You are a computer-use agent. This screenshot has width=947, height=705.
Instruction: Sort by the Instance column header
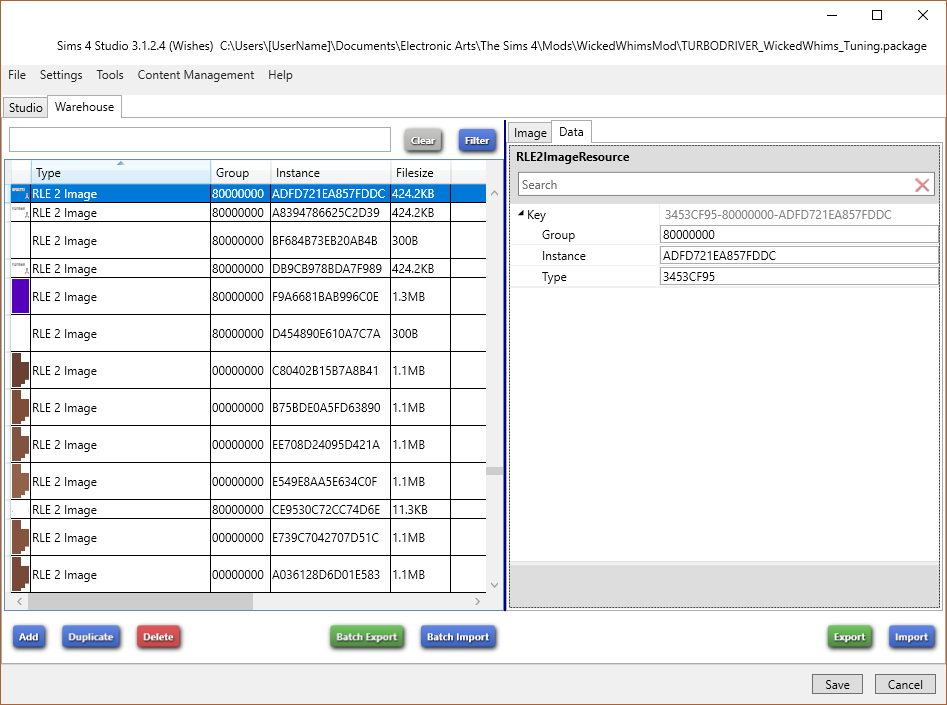click(331, 173)
